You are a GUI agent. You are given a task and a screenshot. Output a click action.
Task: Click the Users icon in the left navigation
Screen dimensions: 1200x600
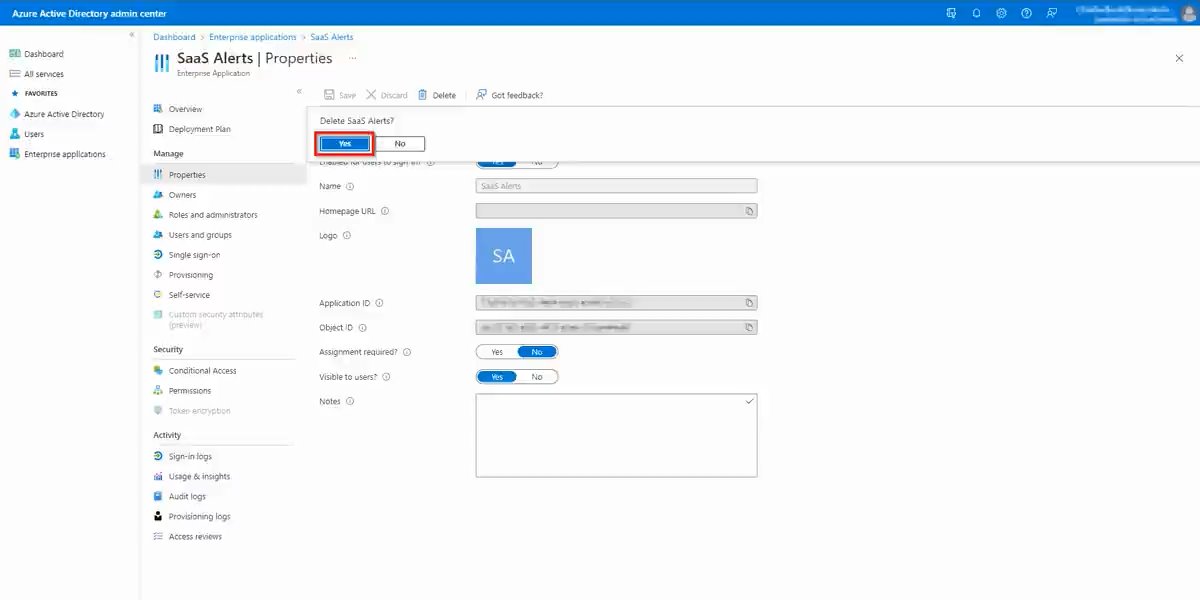pos(15,134)
